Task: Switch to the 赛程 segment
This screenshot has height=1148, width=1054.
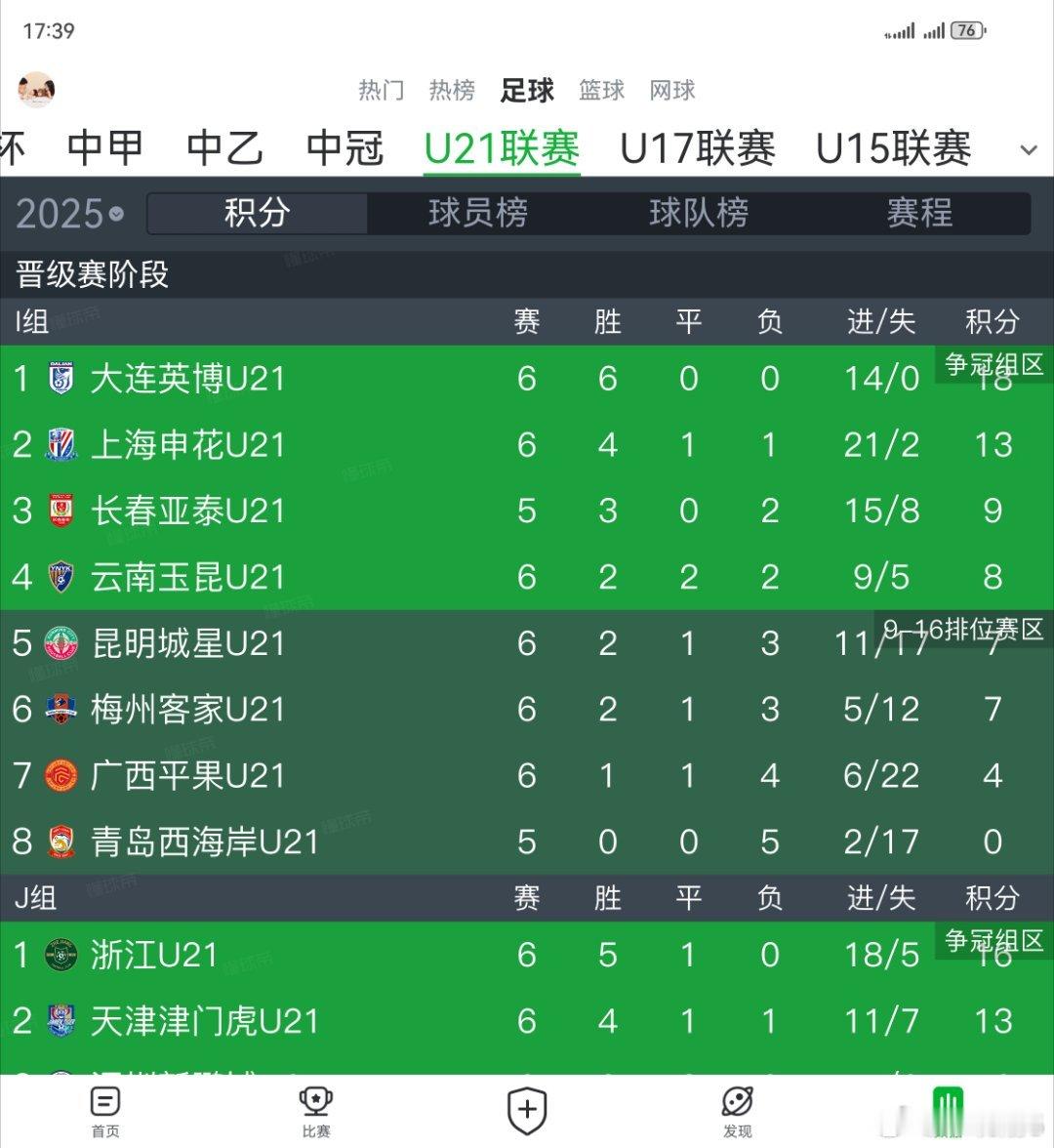Action: [x=920, y=213]
